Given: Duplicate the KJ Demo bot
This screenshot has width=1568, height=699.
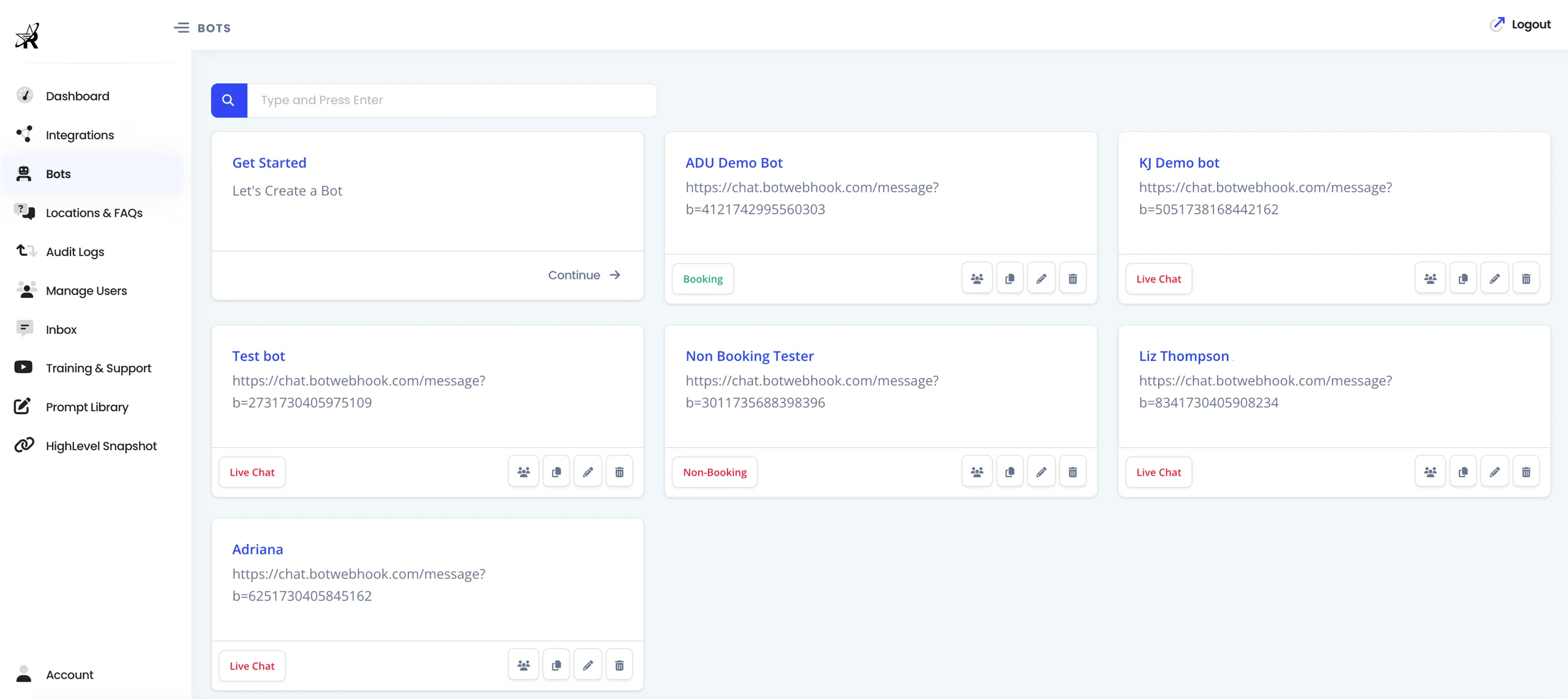Looking at the screenshot, I should [1463, 279].
